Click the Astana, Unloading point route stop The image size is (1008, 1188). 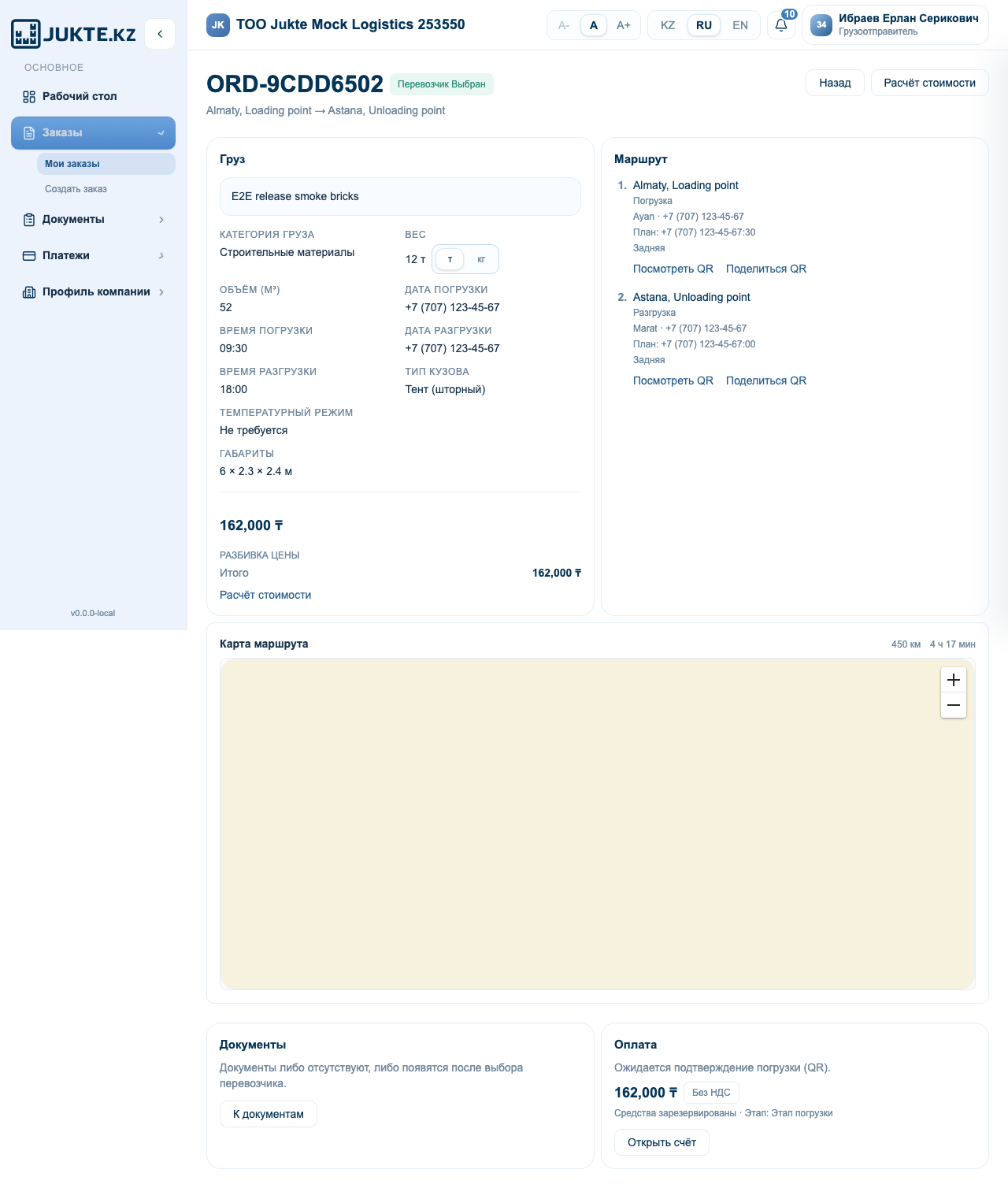pos(691,297)
